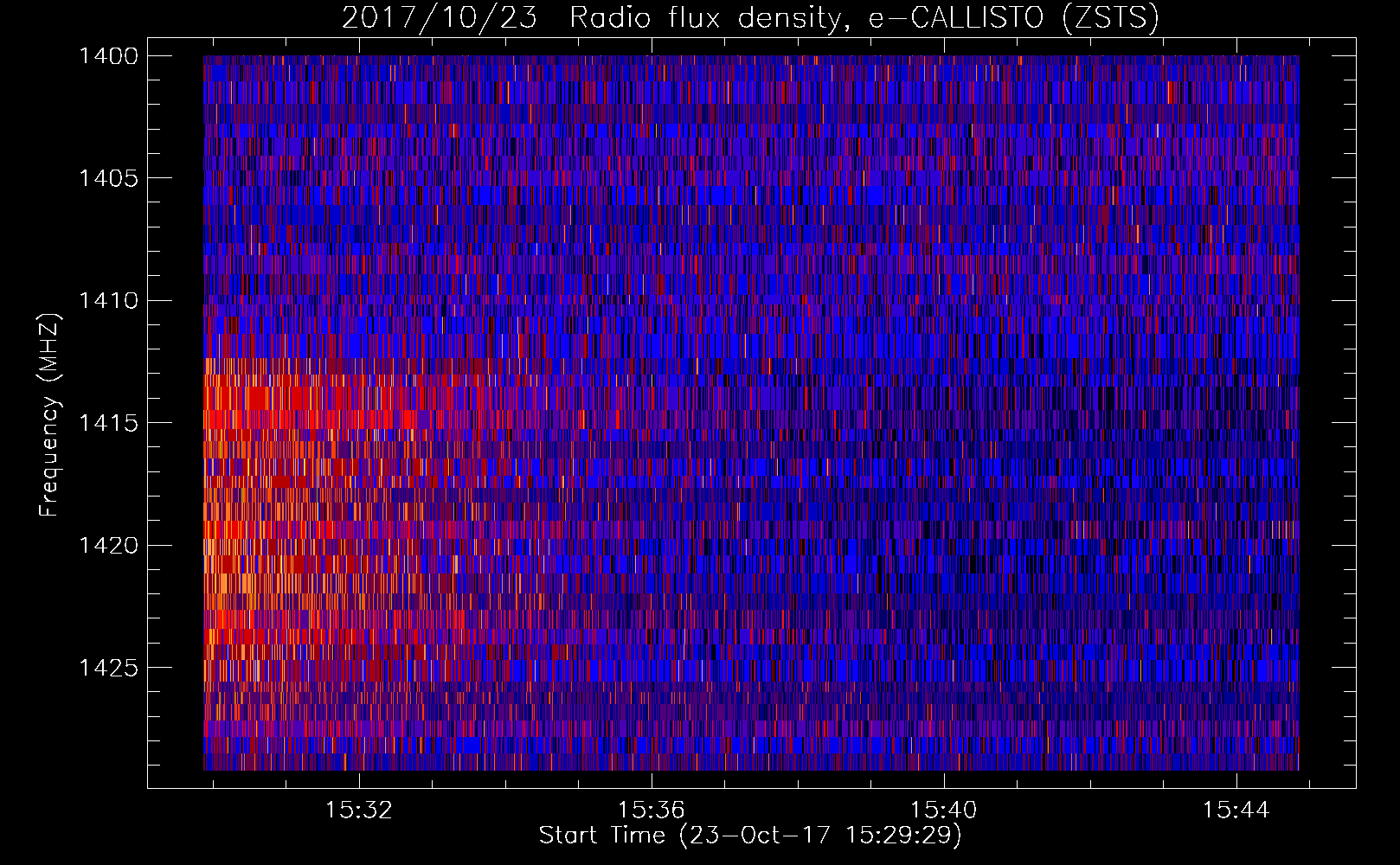The height and width of the screenshot is (865, 1400).
Task: Click the 1410 frequency tick label
Action: coord(108,301)
